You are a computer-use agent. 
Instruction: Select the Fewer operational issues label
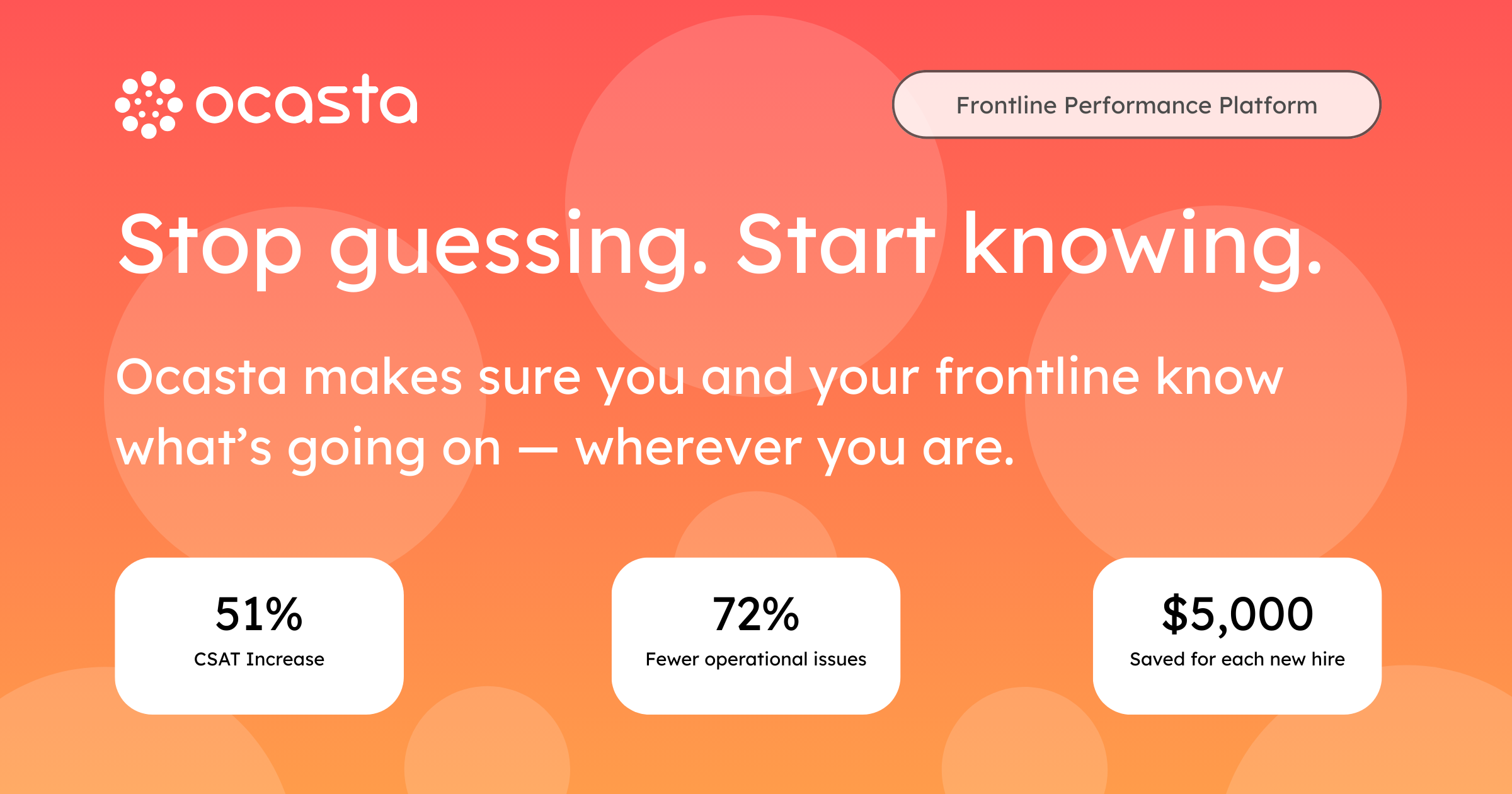click(755, 659)
